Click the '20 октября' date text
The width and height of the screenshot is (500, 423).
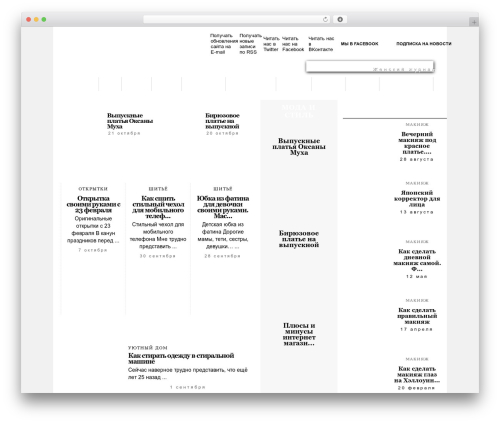pyautogui.click(x=222, y=133)
